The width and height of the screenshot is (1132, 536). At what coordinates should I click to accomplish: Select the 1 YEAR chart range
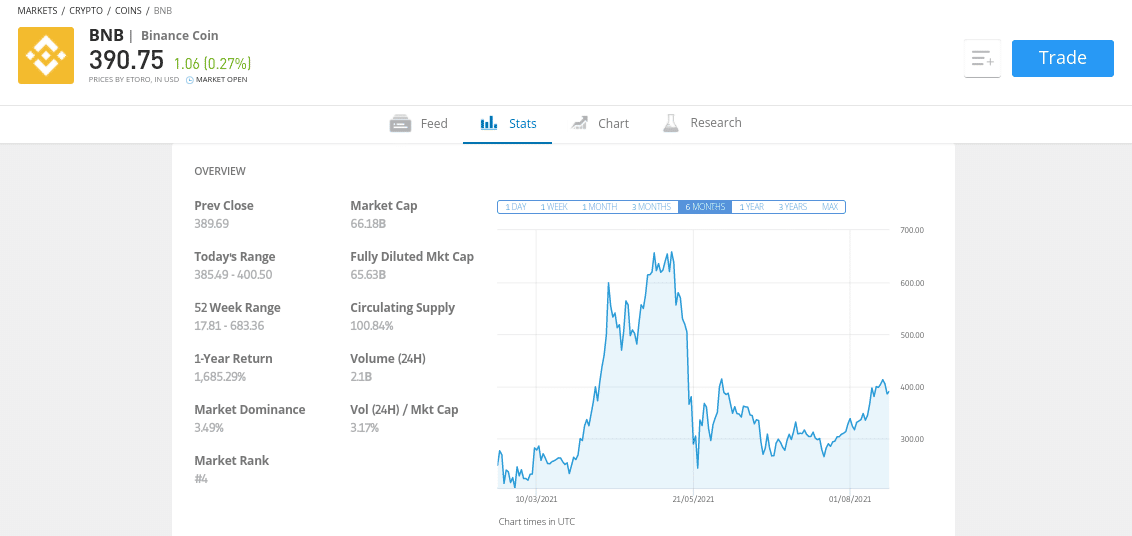(x=752, y=207)
